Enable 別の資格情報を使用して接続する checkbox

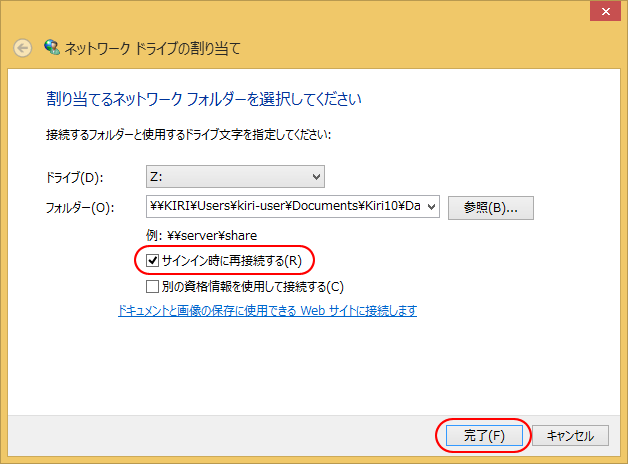point(152,287)
